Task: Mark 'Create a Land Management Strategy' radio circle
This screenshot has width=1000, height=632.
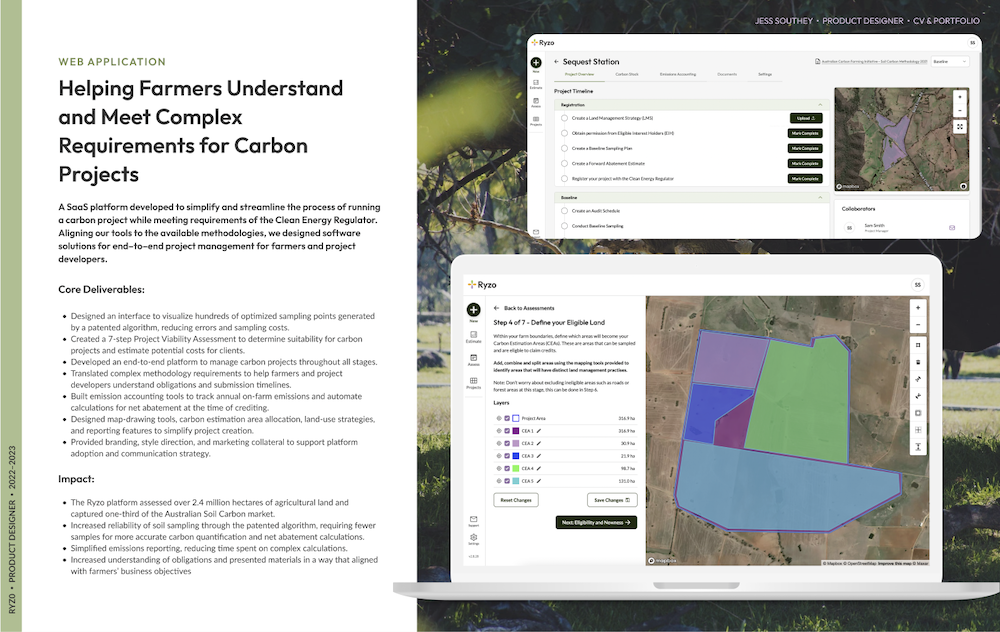Action: (x=564, y=118)
